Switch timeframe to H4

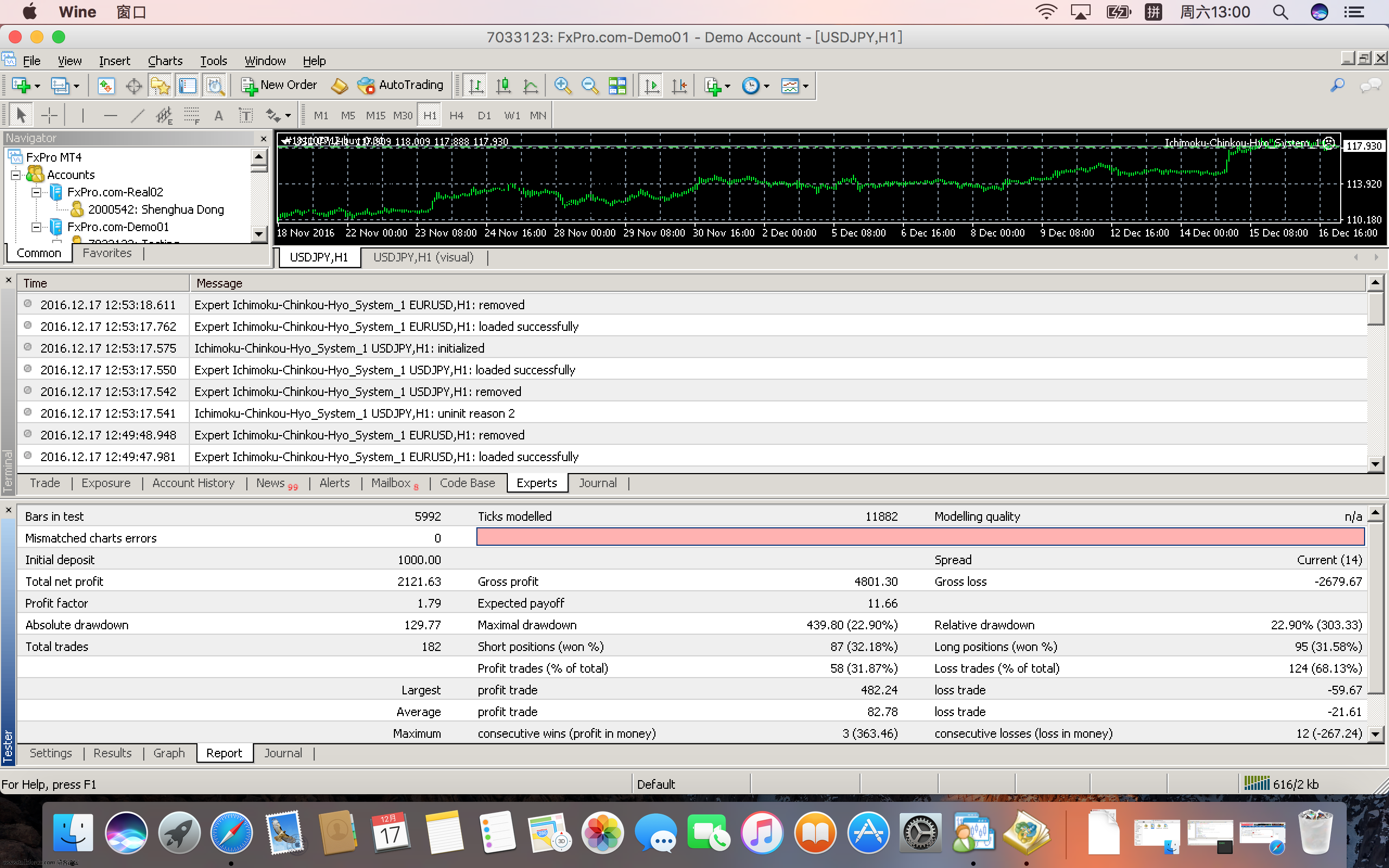[456, 116]
